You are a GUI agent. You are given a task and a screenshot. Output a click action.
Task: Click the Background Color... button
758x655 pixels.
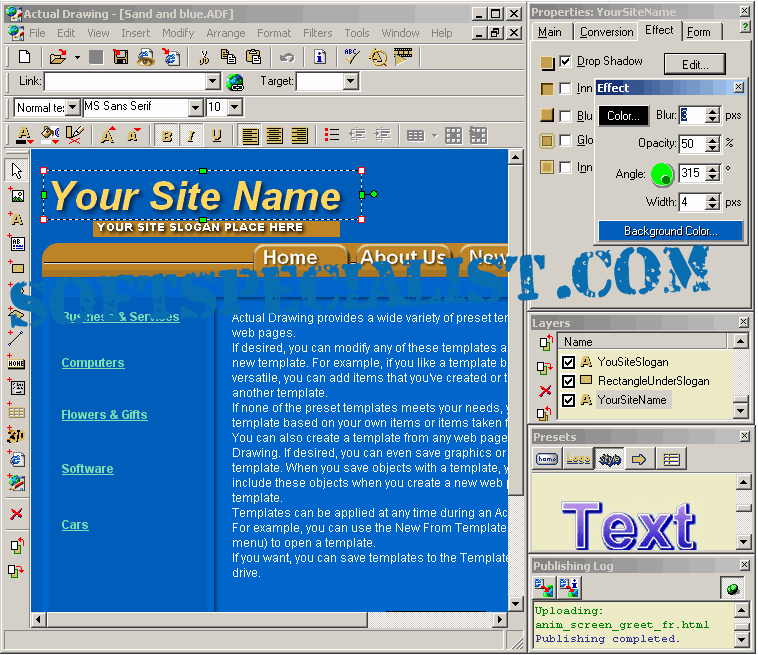tap(670, 231)
